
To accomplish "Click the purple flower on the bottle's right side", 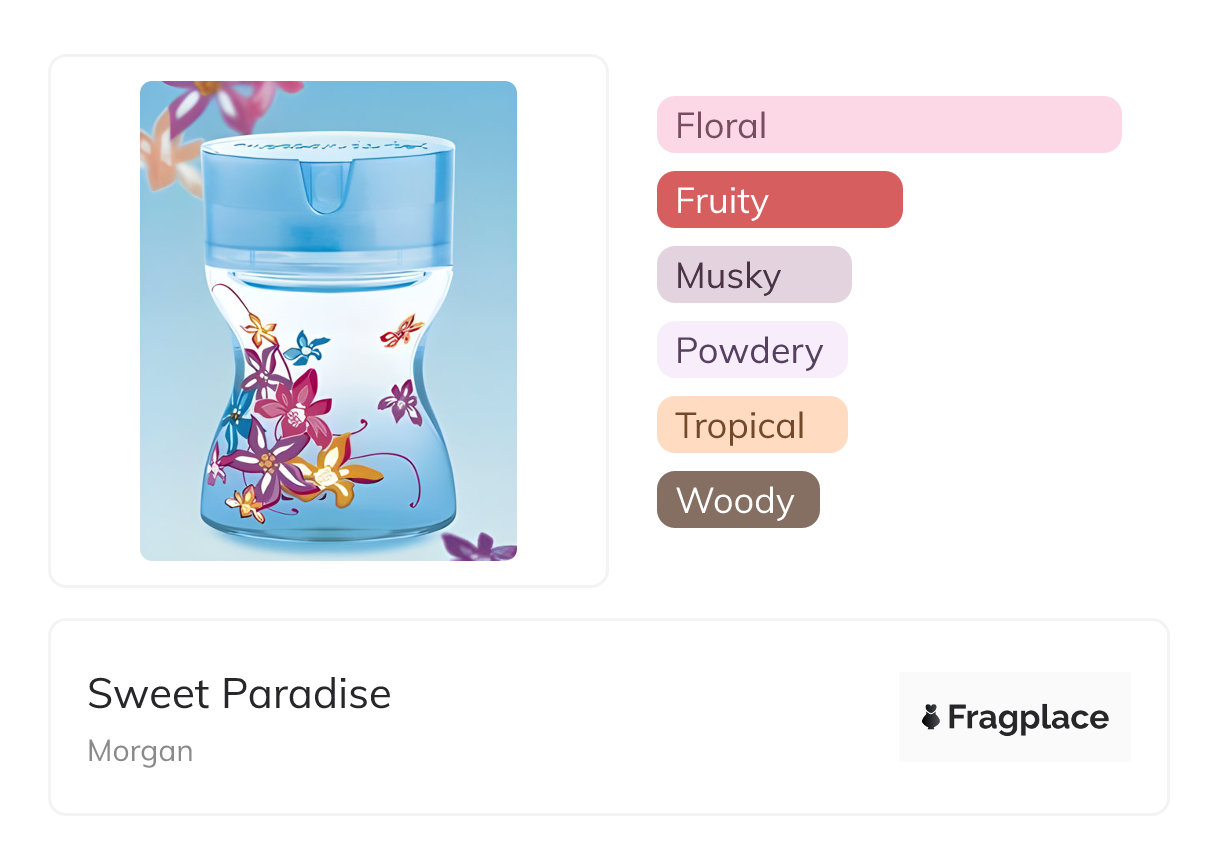I will click(401, 403).
